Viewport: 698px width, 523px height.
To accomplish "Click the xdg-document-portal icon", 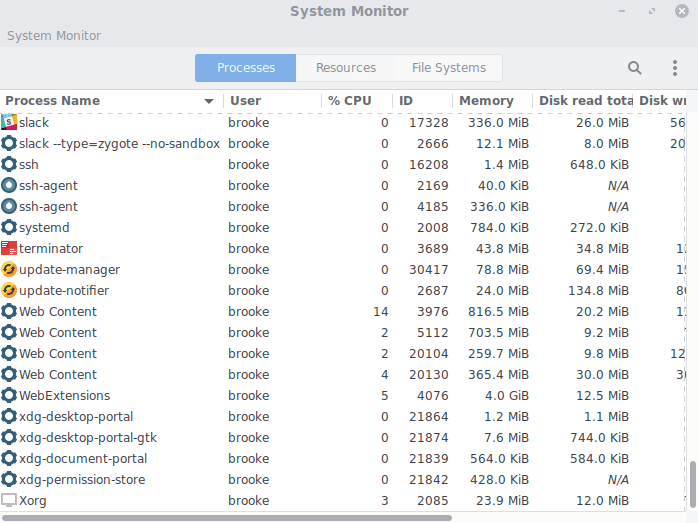I will pyautogui.click(x=9, y=458).
